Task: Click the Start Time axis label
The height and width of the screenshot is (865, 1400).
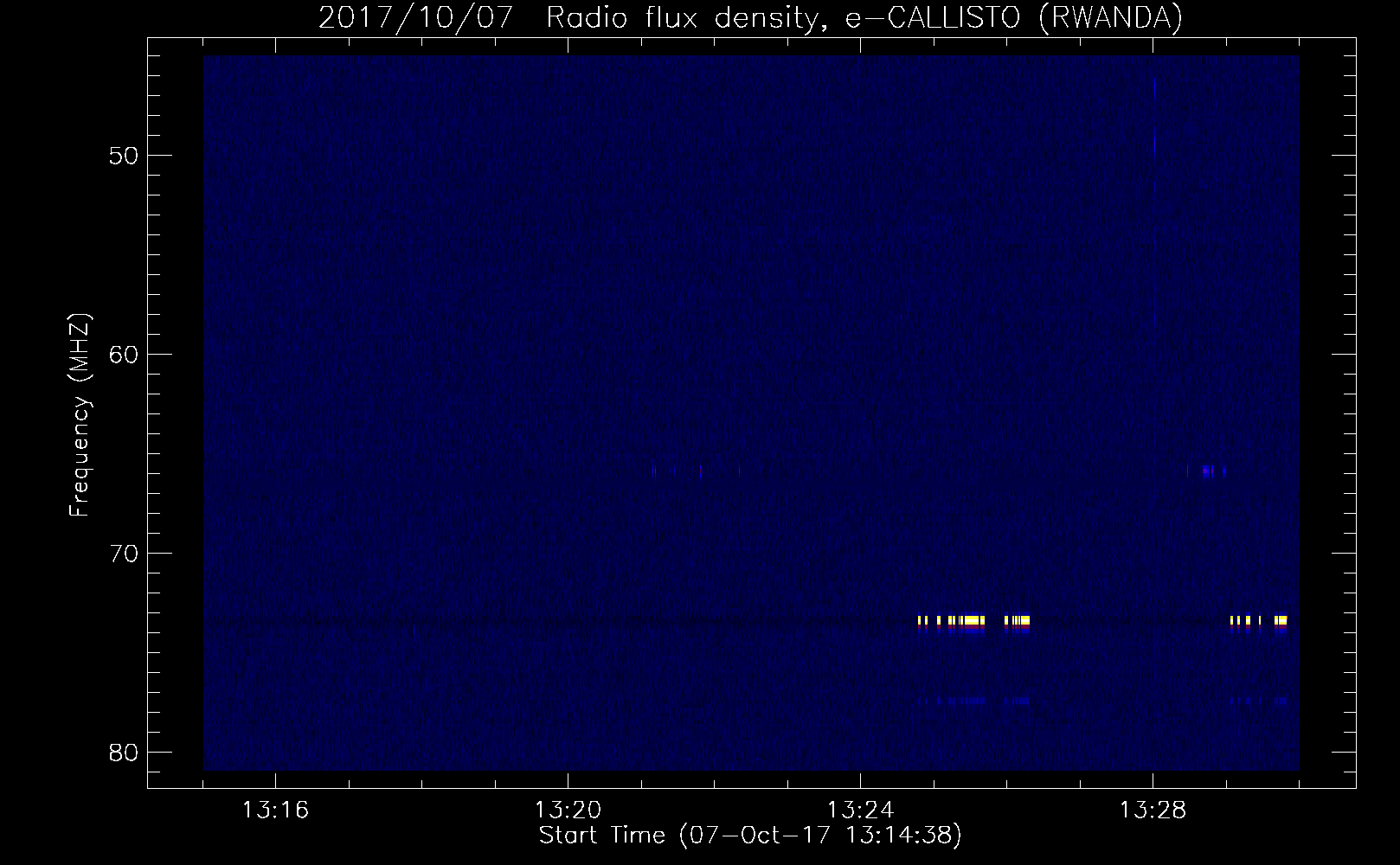Action: click(750, 836)
